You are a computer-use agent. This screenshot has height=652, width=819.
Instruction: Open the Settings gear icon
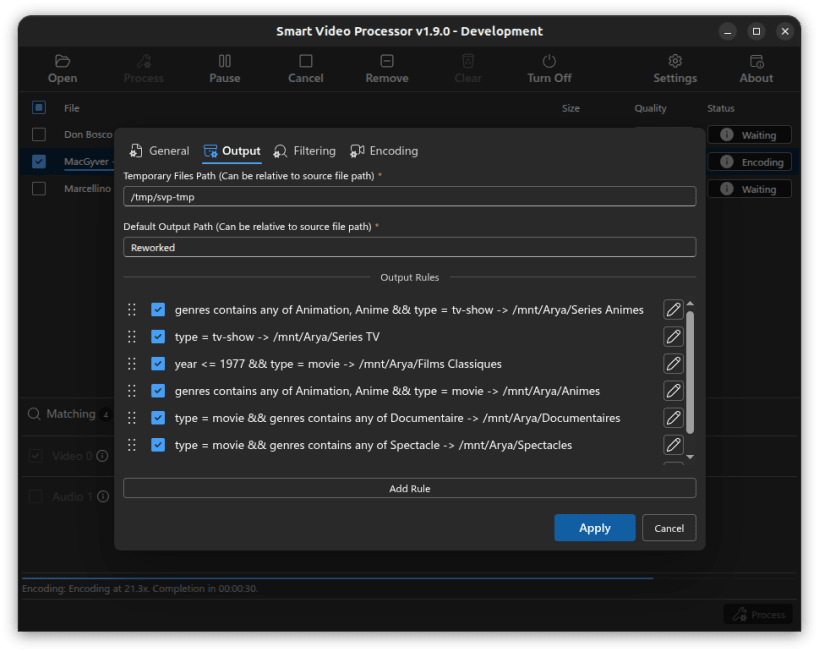coord(675,61)
